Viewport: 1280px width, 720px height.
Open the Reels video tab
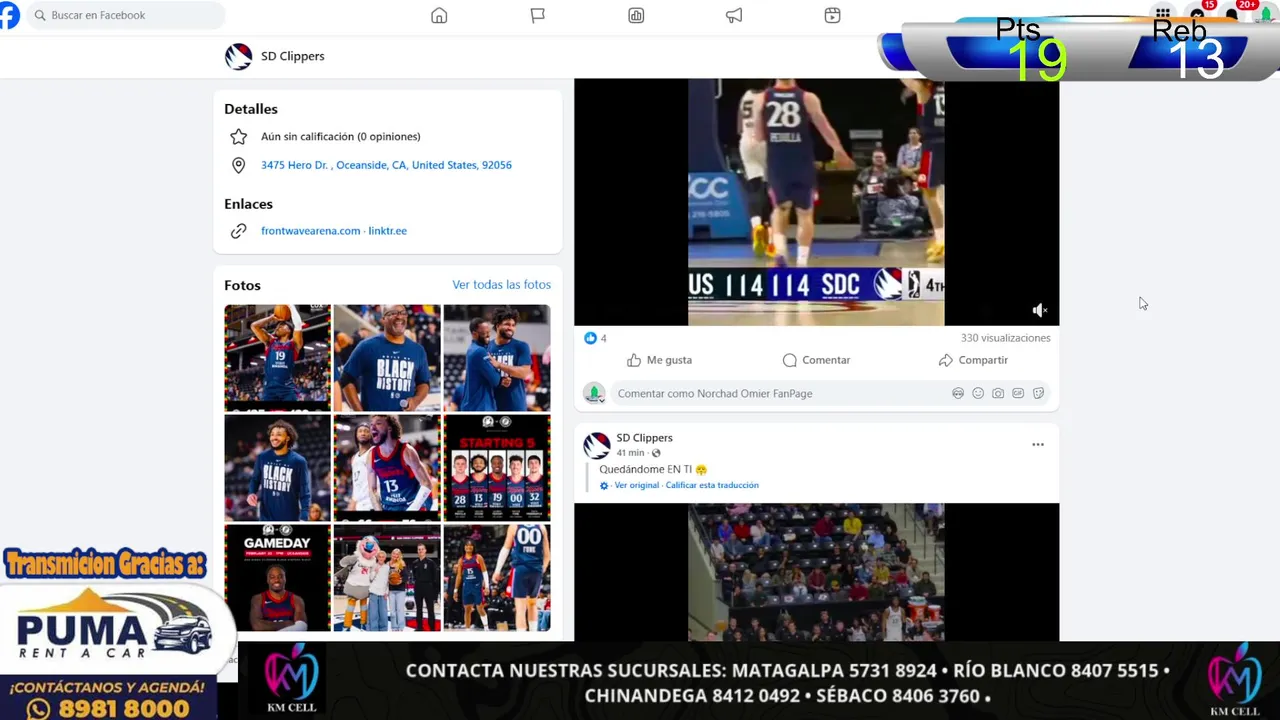832,15
